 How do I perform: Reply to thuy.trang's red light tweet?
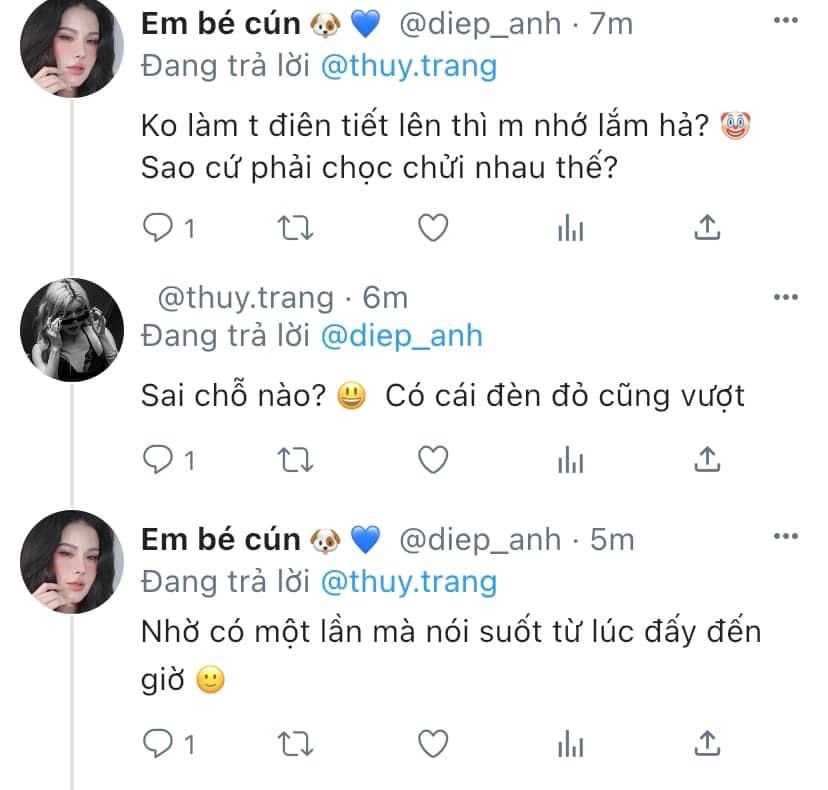tap(158, 459)
